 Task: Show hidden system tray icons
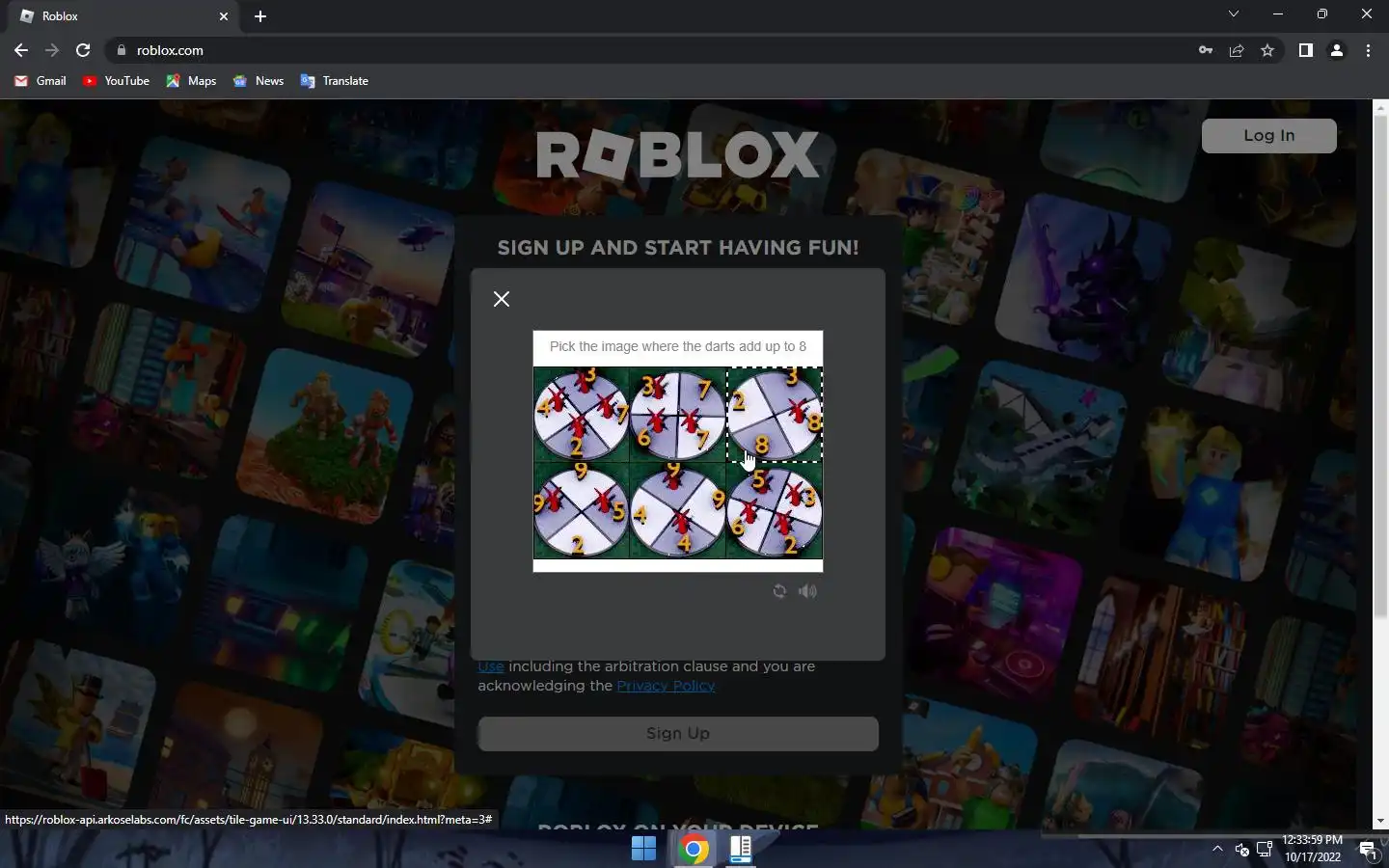pyautogui.click(x=1217, y=849)
